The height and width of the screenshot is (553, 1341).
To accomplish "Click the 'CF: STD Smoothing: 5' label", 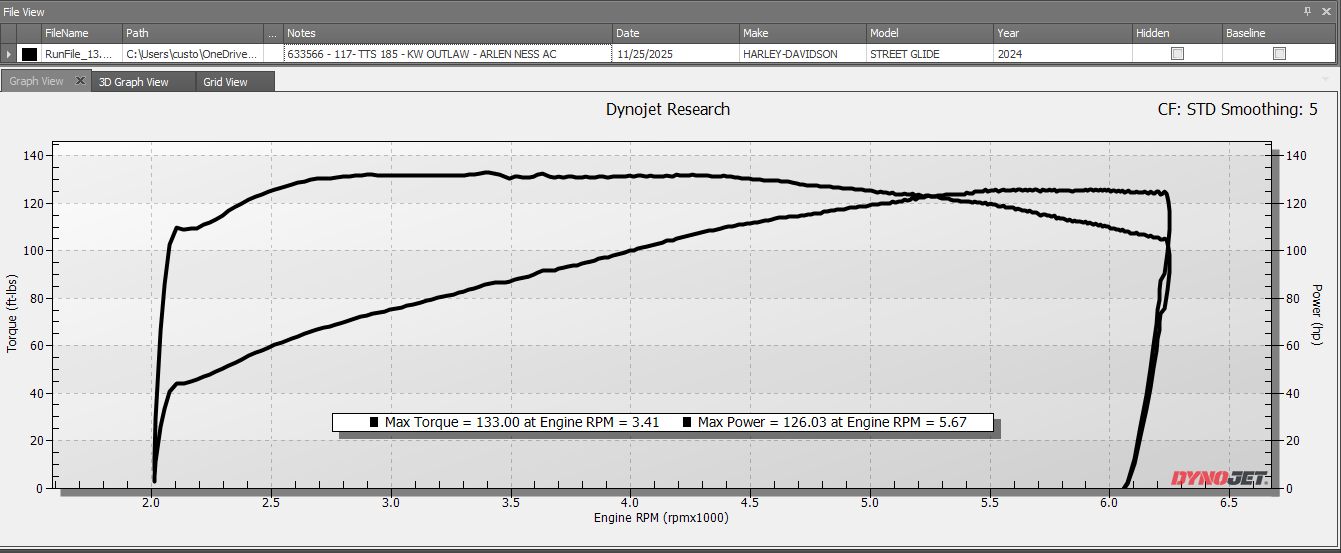I will coord(1238,109).
